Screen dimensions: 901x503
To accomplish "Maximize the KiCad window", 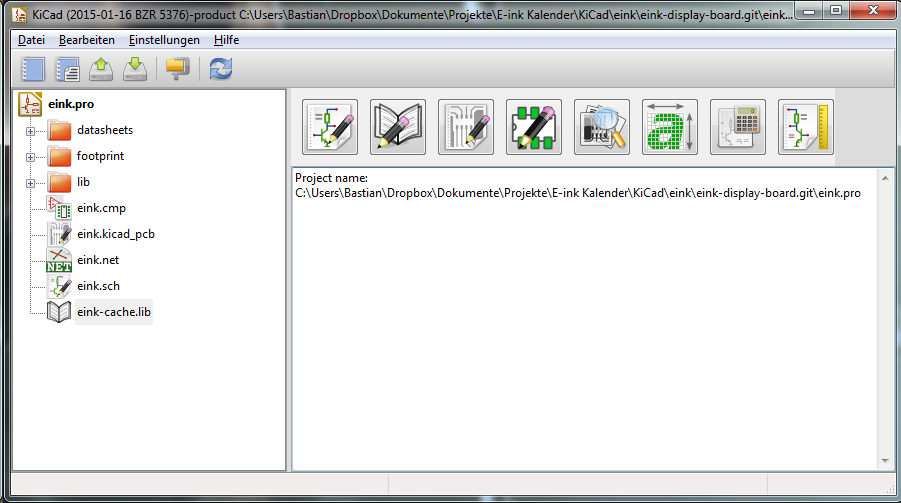I will [x=836, y=10].
